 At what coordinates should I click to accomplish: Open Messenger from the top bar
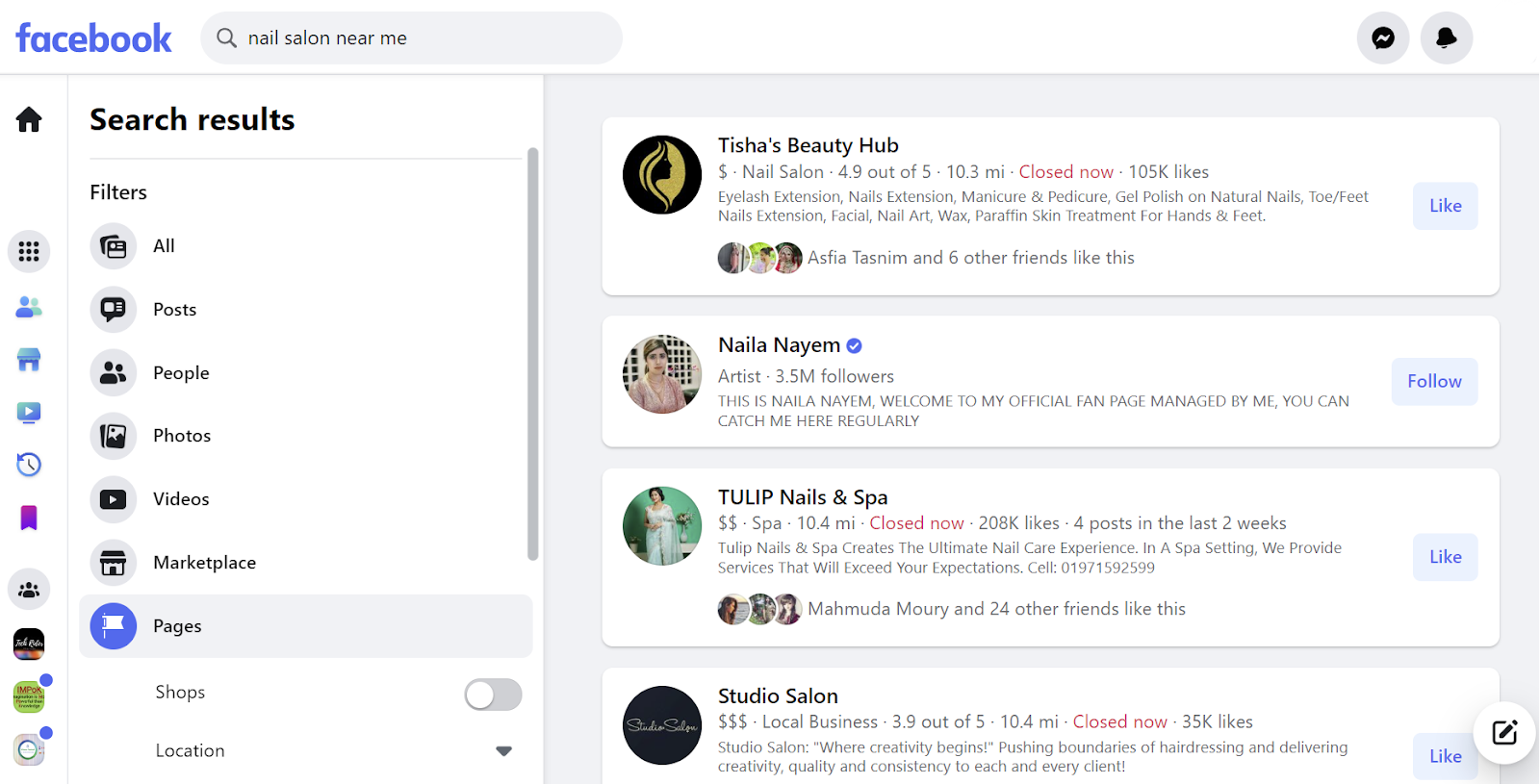click(1383, 38)
